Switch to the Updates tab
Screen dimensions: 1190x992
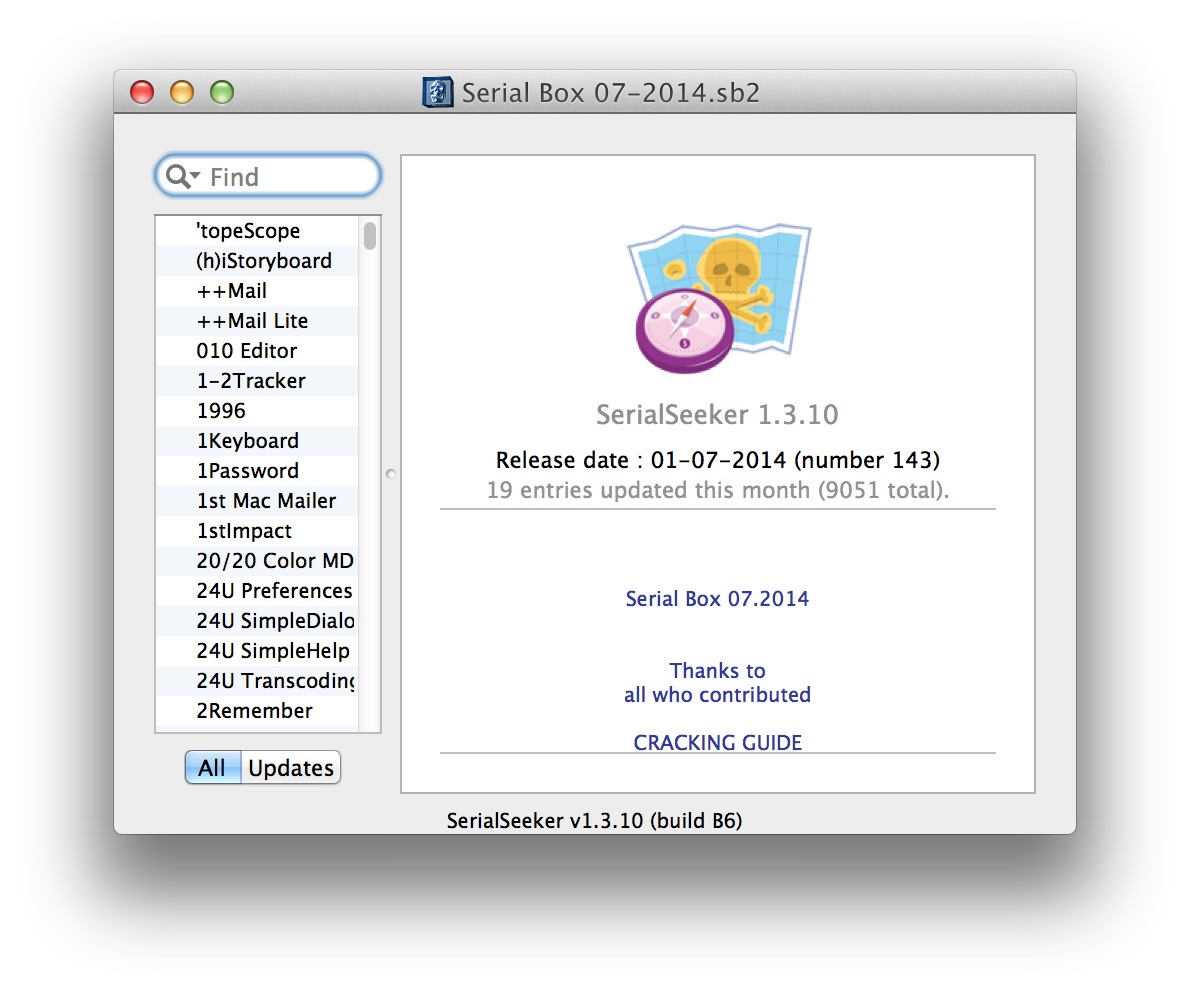tap(291, 767)
